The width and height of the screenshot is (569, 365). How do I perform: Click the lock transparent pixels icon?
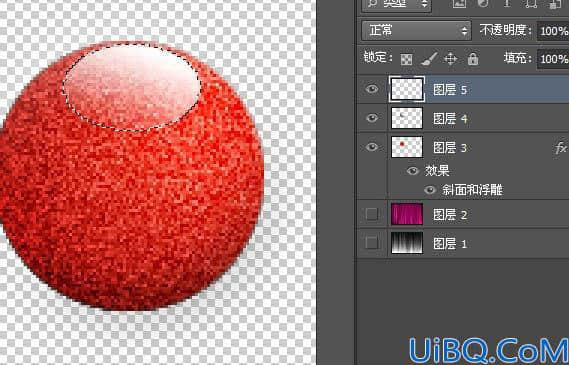406,59
